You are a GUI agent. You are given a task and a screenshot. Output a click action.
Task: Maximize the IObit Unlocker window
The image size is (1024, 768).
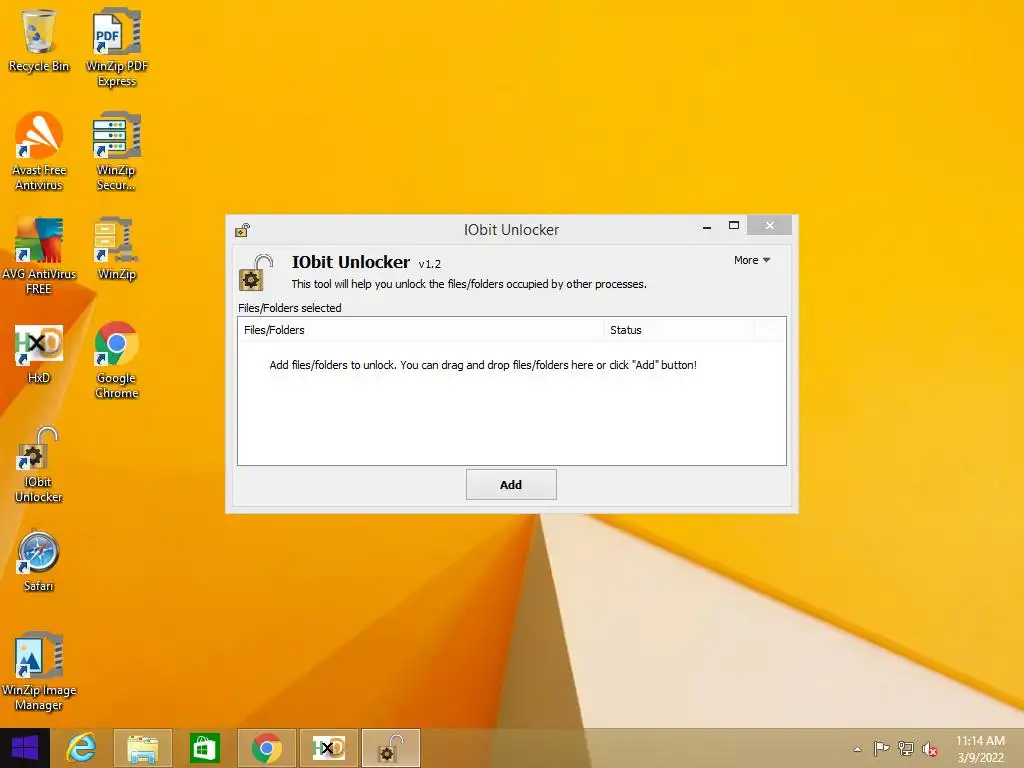(734, 225)
